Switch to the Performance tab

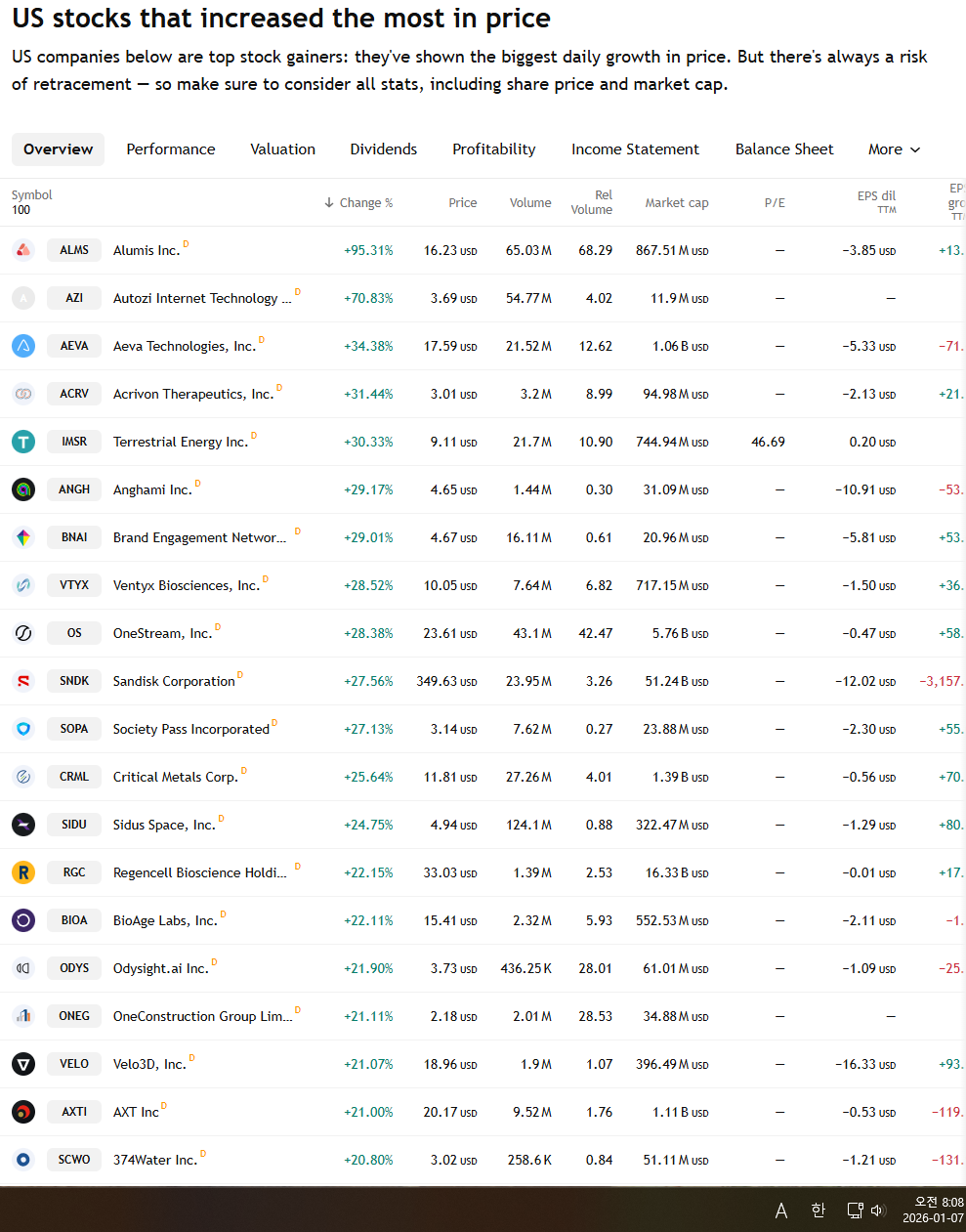tap(171, 149)
